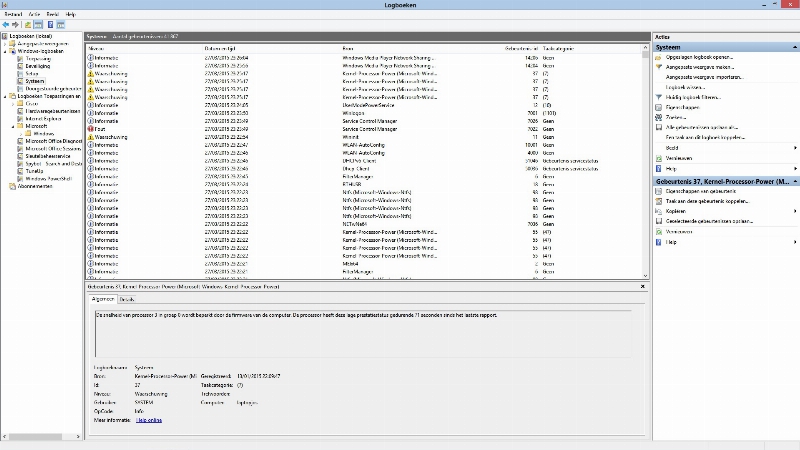Viewport: 800px width, 450px height.
Task: Collapse Logboeken Toepassingen en services node
Action: click(5, 96)
